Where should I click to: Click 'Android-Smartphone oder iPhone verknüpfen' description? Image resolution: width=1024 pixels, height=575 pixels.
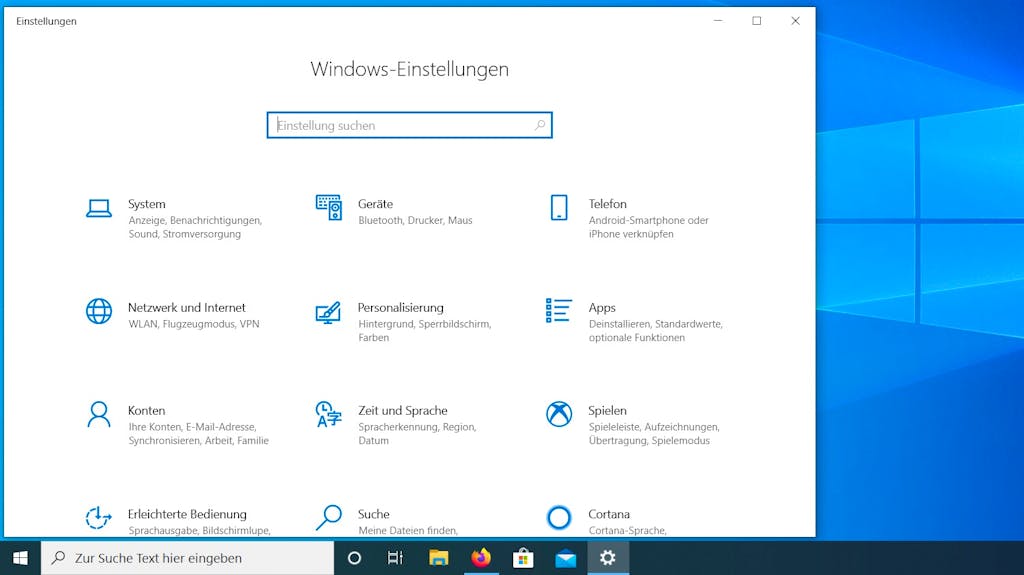point(648,227)
